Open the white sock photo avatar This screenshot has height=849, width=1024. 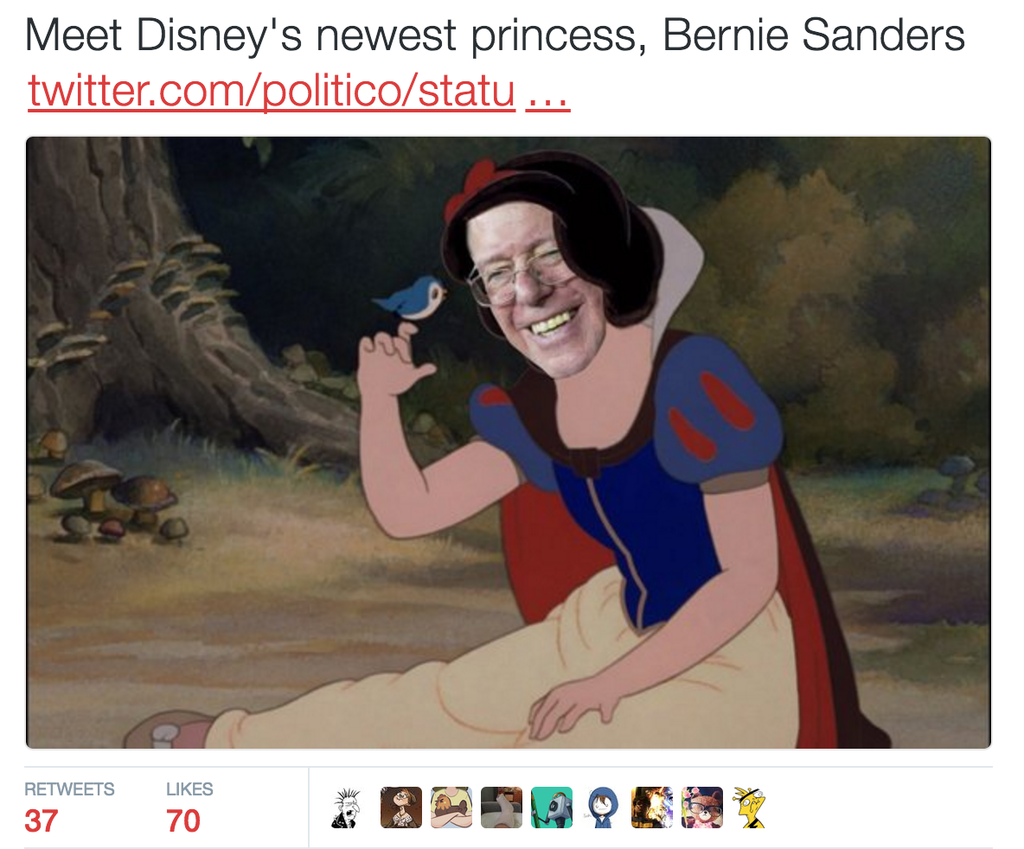click(x=502, y=808)
